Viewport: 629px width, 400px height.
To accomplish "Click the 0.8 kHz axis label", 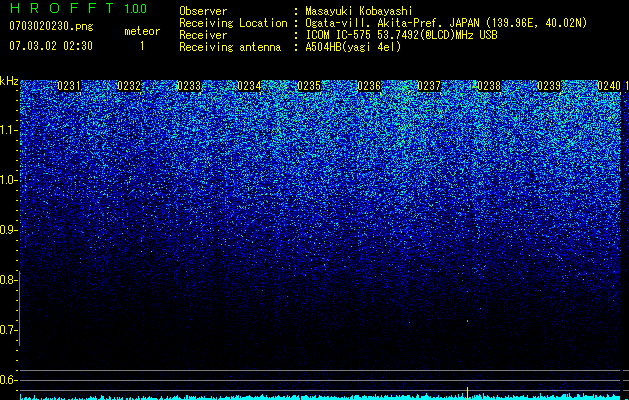I will [x=8, y=280].
